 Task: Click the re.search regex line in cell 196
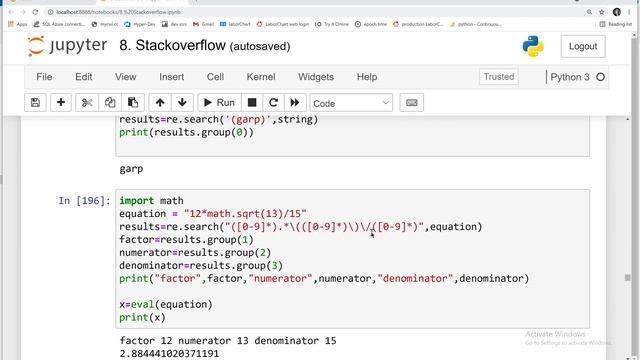(300, 227)
